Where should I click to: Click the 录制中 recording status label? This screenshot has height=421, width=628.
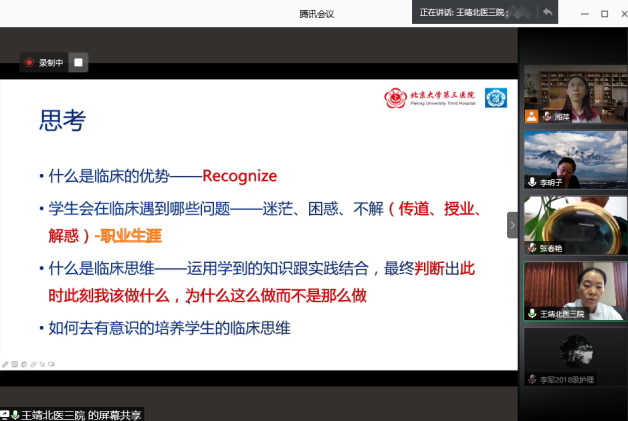click(x=51, y=63)
